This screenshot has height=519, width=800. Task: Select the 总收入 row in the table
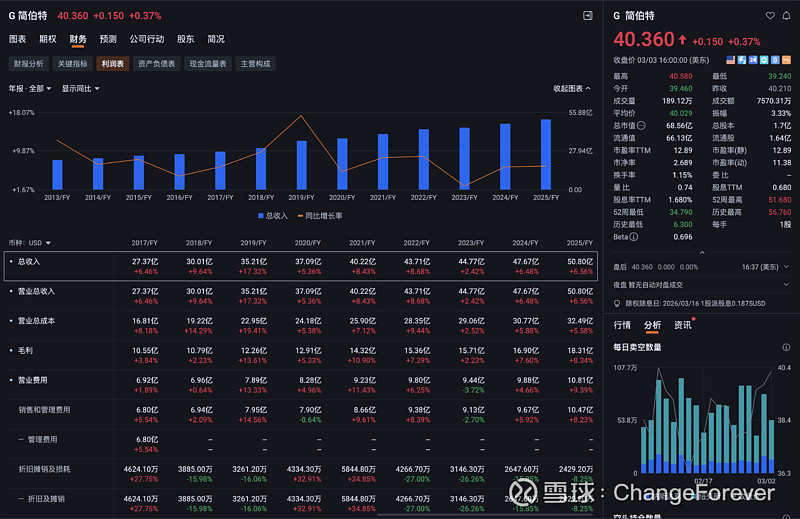[x=301, y=266]
